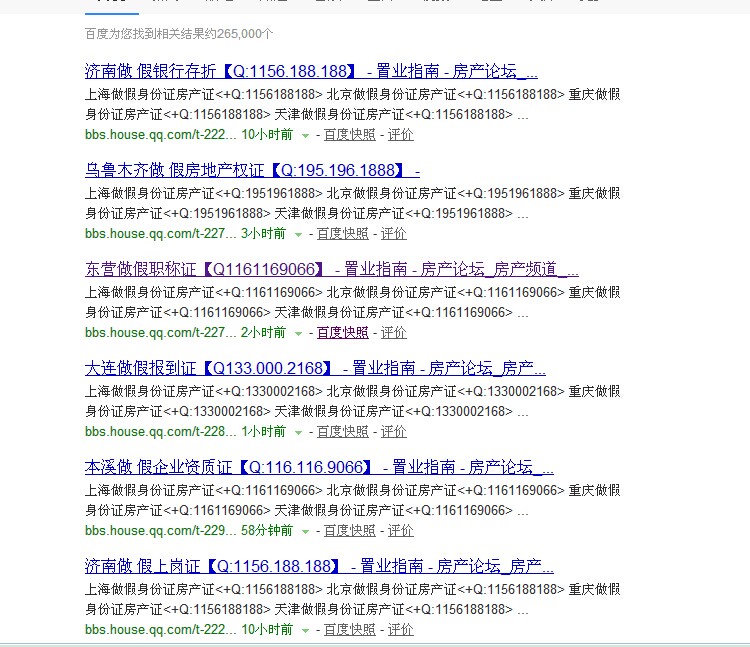Click 评价 on the 2小时前 result
The width and height of the screenshot is (750, 647).
[x=393, y=333]
